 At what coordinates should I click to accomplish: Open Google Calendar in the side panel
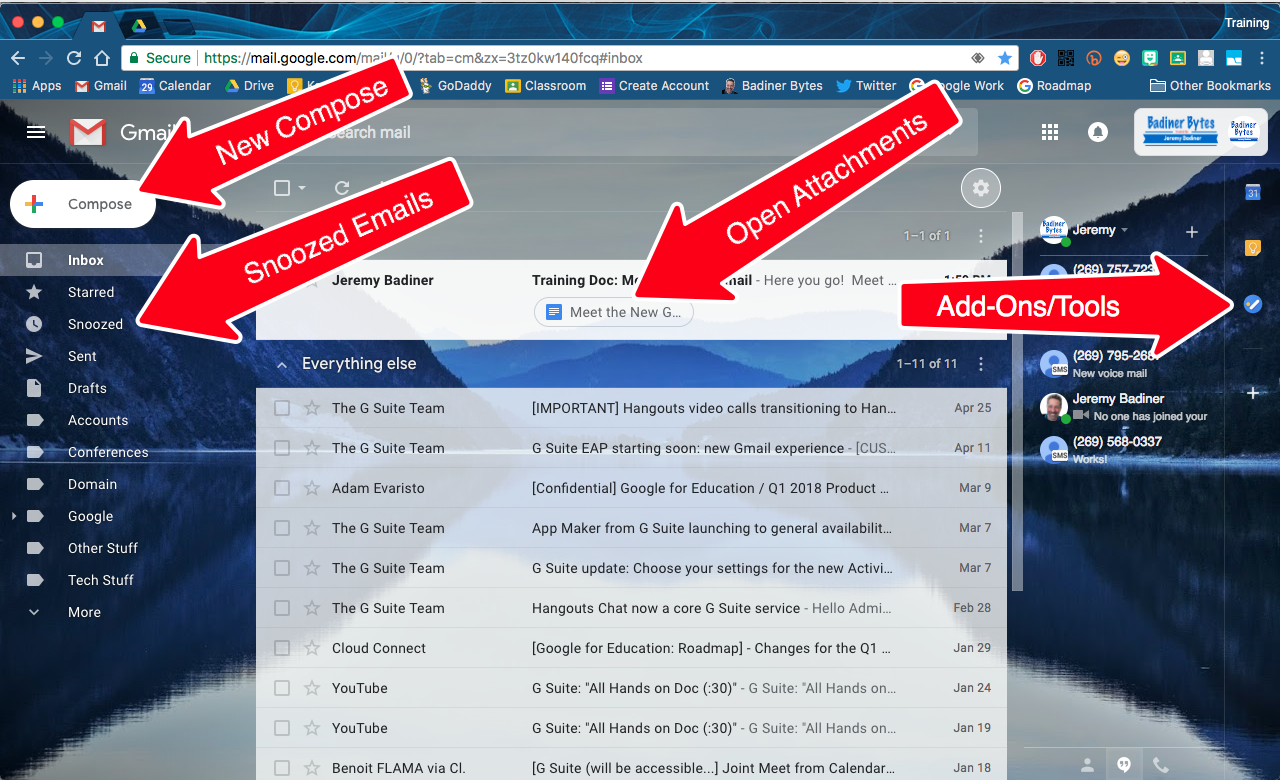(1252, 192)
